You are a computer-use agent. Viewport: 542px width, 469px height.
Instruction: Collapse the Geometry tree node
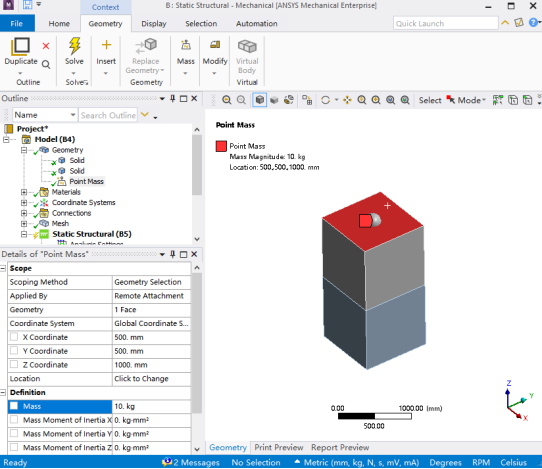click(24, 150)
